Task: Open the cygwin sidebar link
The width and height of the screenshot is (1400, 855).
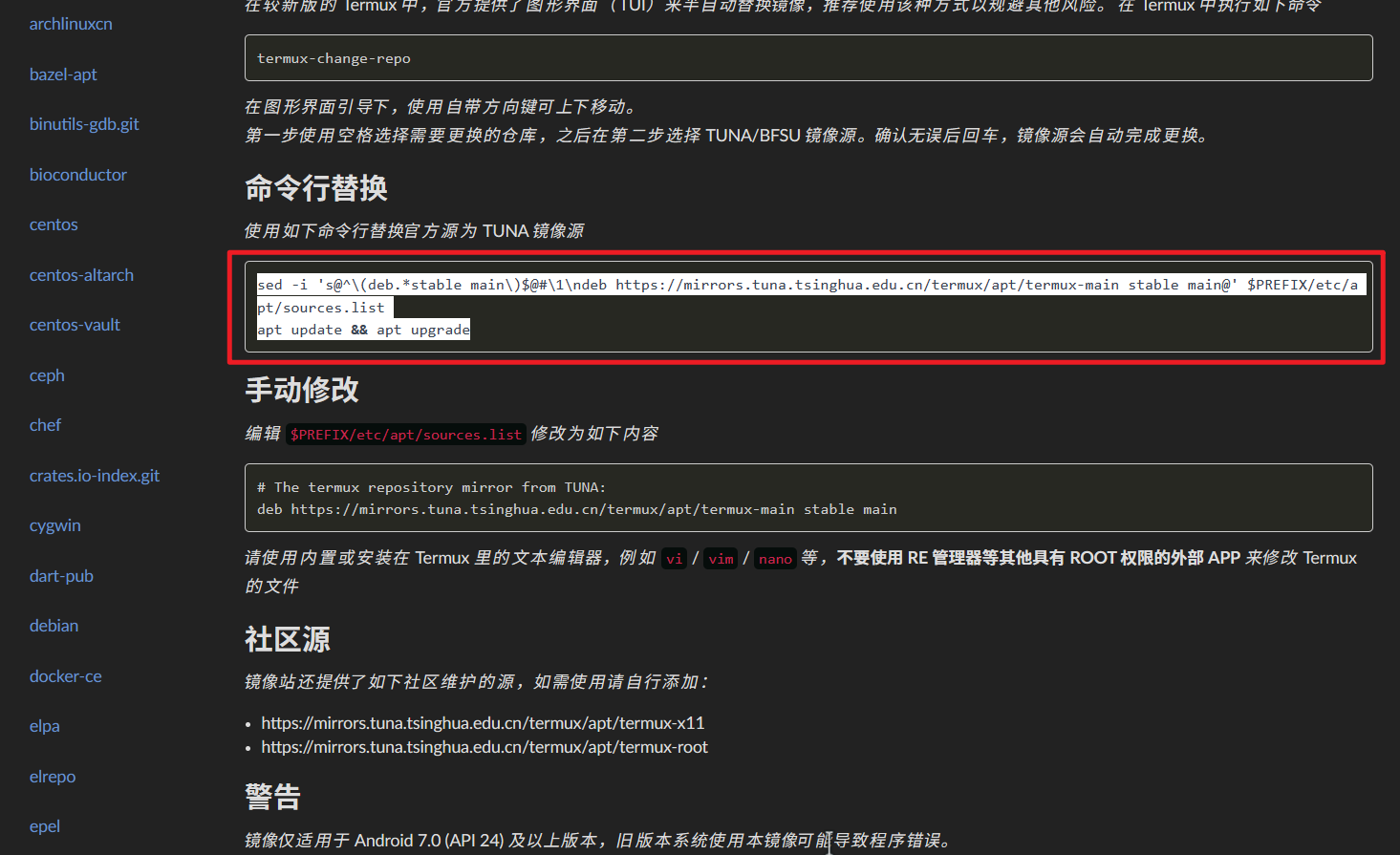Action: point(55,525)
